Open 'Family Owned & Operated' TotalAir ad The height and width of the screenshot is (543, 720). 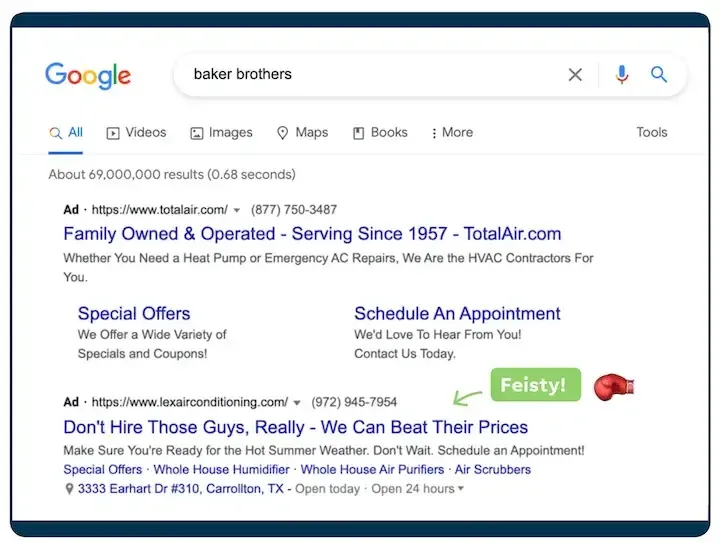pos(312,234)
